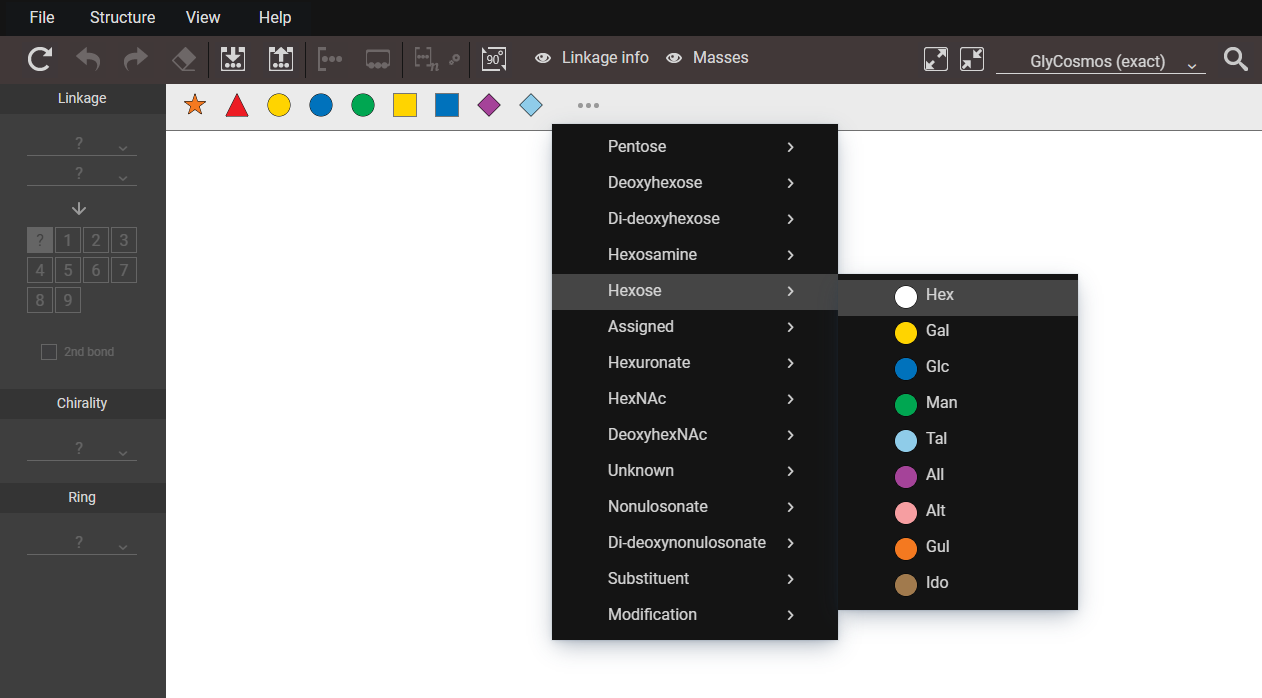Image resolution: width=1262 pixels, height=698 pixels.
Task: Click the orange star monosaccharide shape
Action: pyautogui.click(x=195, y=105)
